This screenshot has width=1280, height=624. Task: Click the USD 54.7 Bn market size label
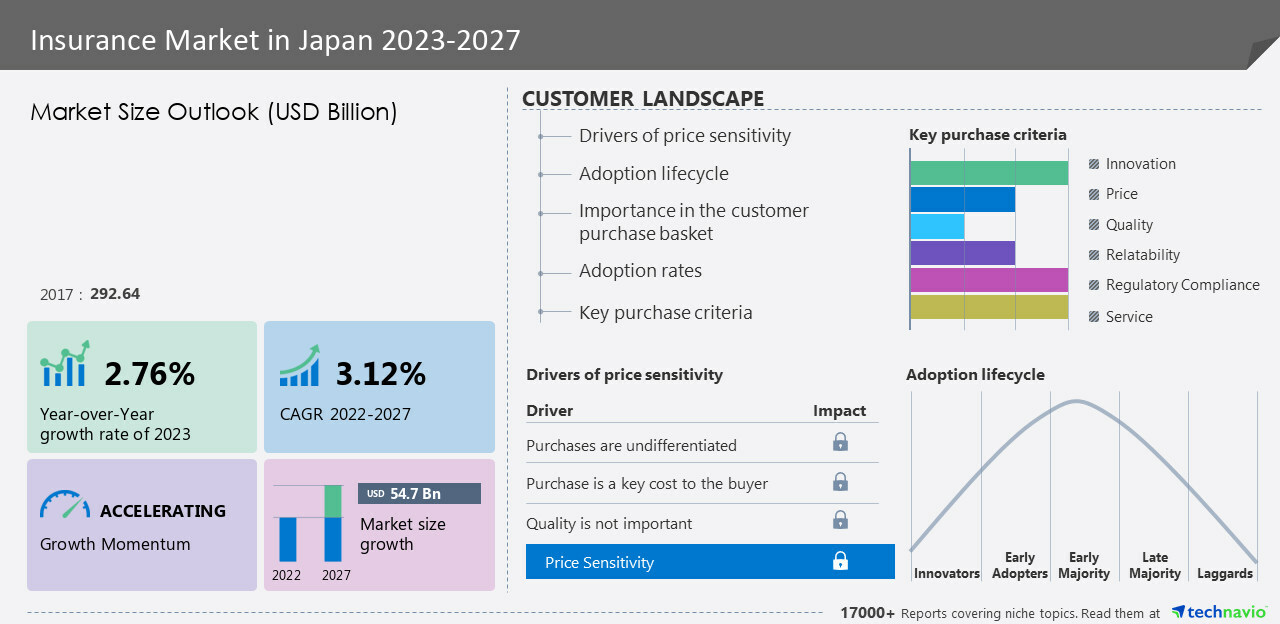(x=419, y=494)
